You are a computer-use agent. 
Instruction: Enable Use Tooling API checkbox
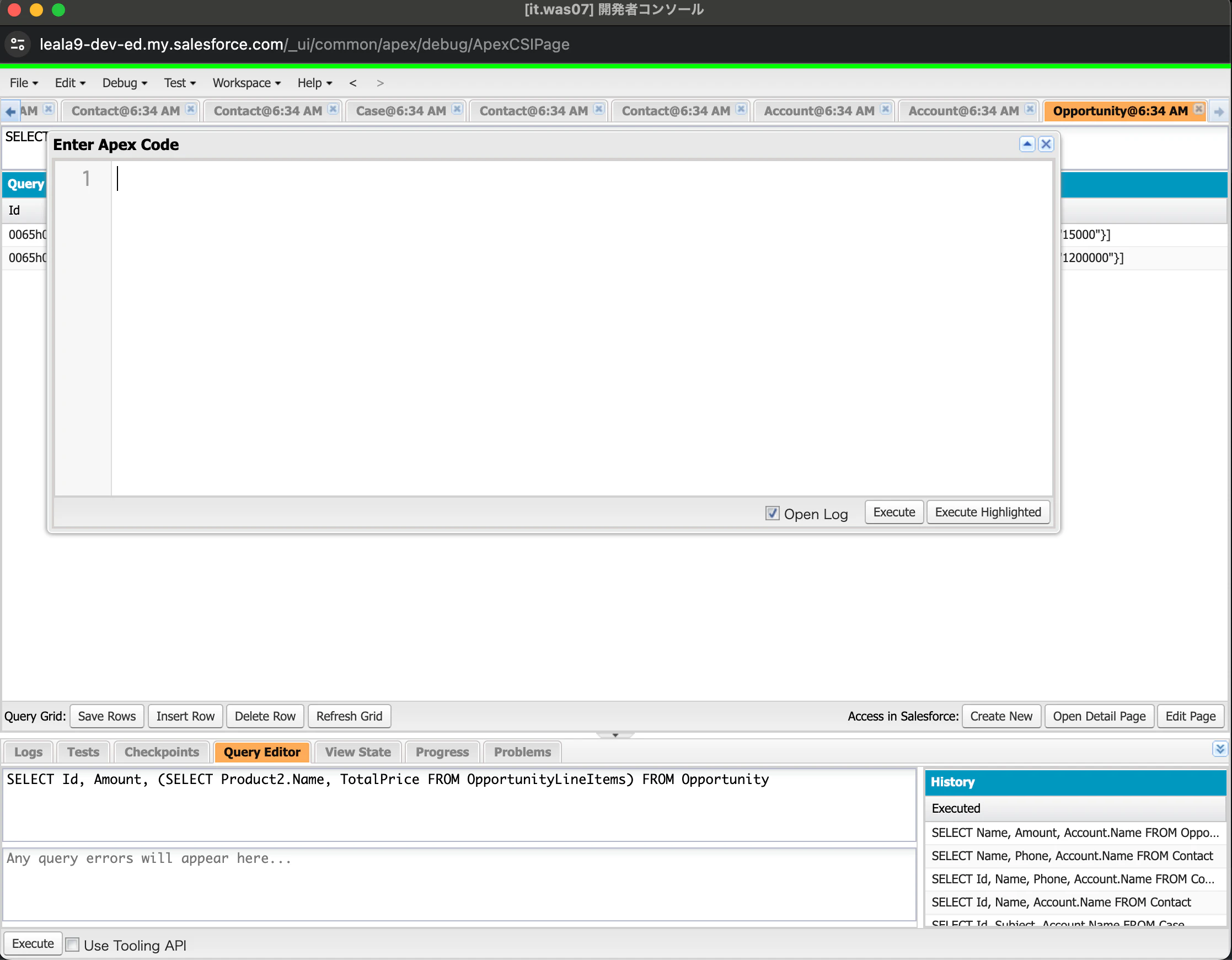73,944
